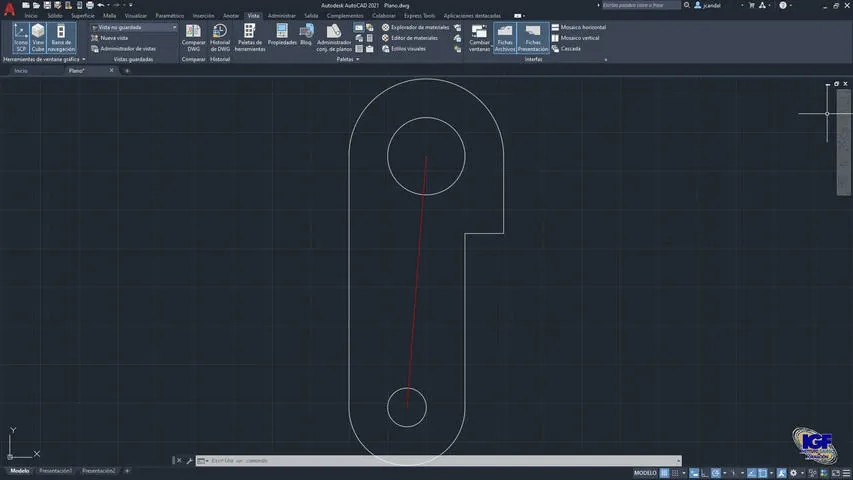Switch to the Express Tools ribbon tab
This screenshot has width=853, height=480.
(419, 16)
